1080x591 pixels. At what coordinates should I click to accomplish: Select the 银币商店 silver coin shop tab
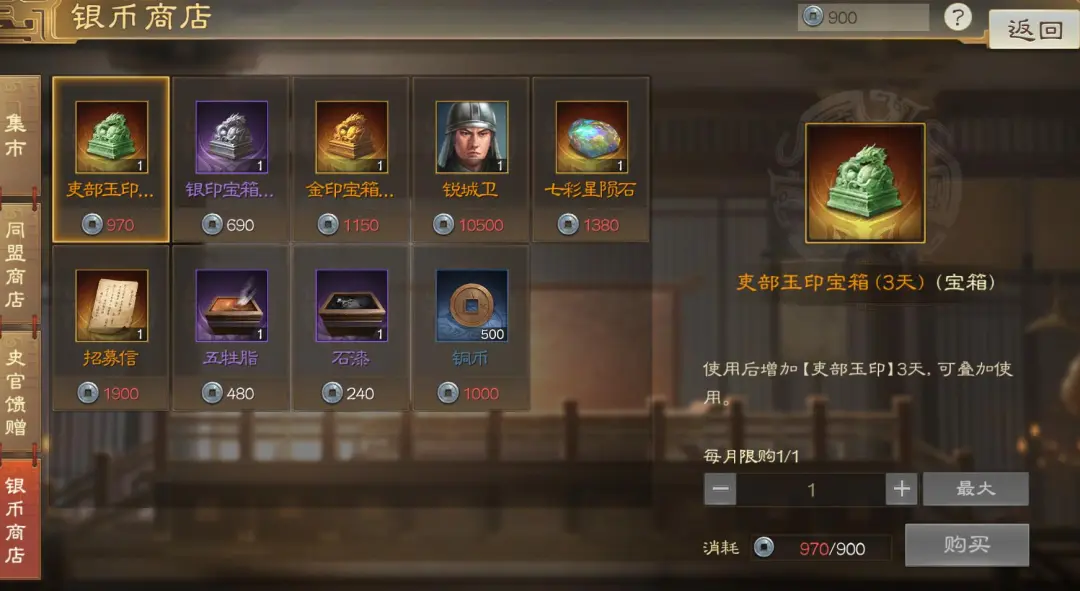click(x=19, y=519)
